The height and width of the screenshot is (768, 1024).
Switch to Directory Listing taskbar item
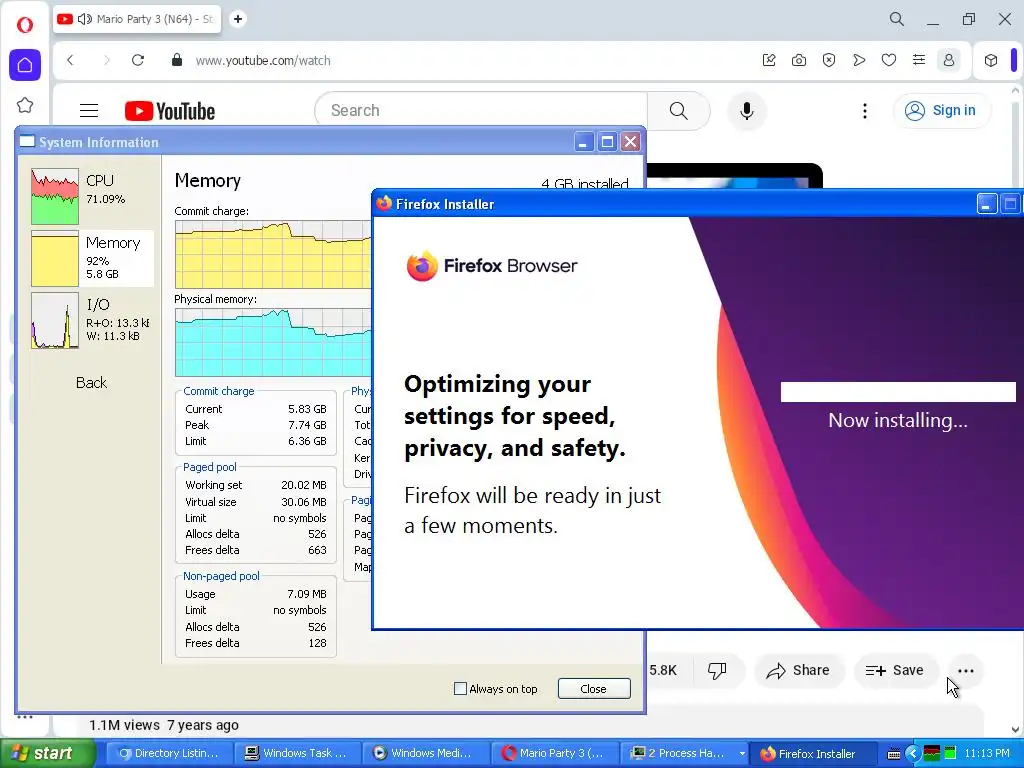pos(168,753)
